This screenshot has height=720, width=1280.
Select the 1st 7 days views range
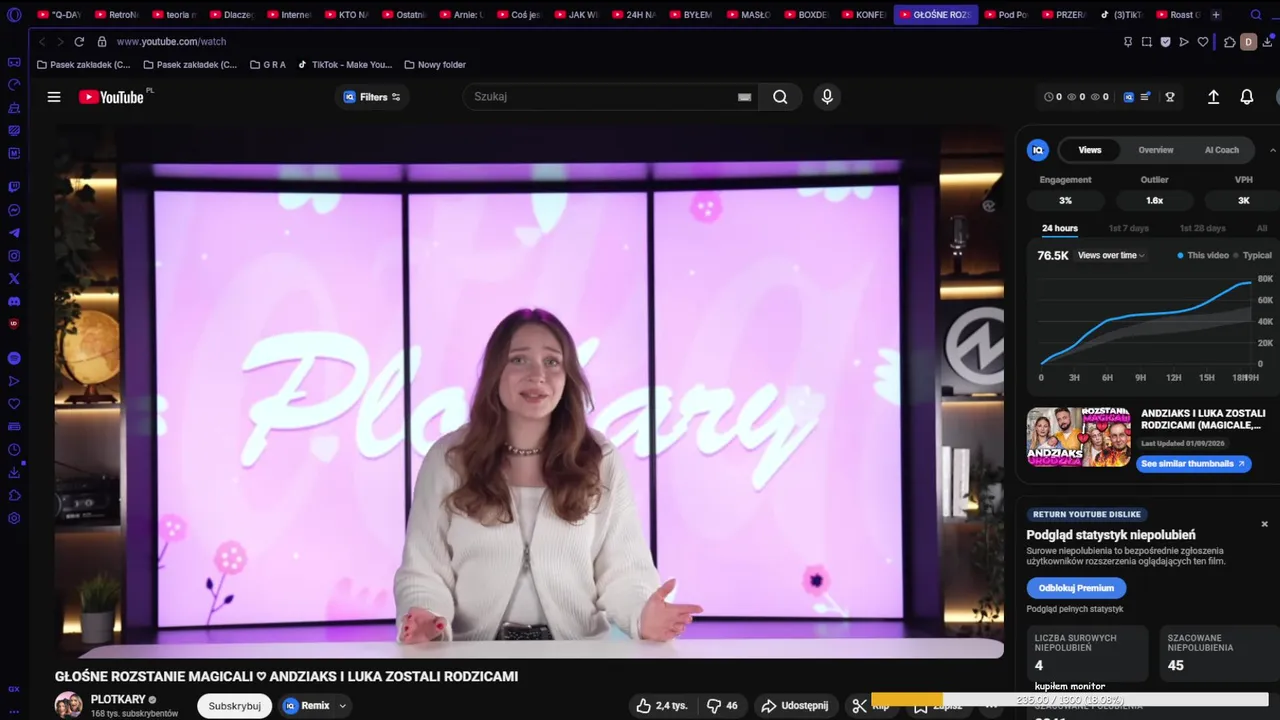[x=1128, y=228]
